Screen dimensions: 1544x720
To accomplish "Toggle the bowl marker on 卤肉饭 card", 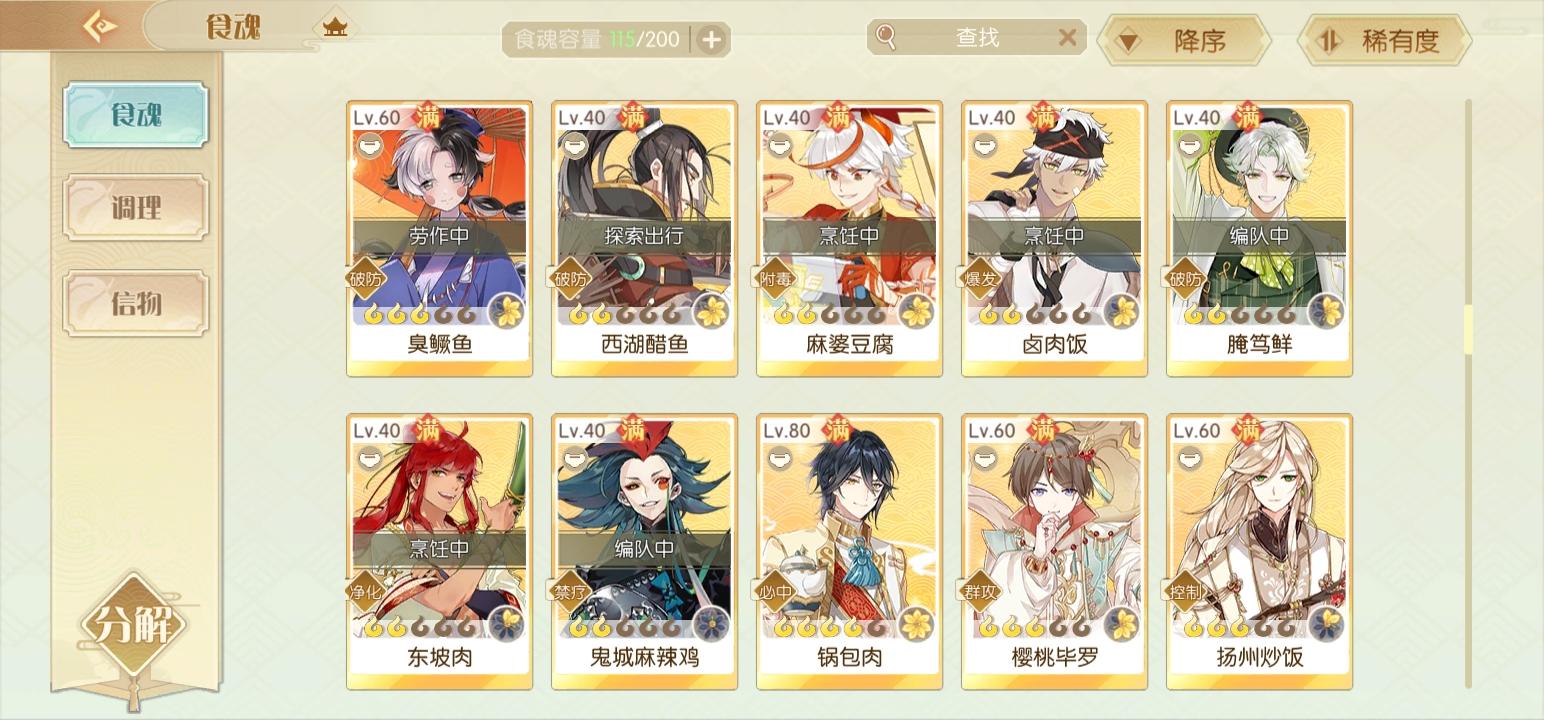I will (982, 146).
